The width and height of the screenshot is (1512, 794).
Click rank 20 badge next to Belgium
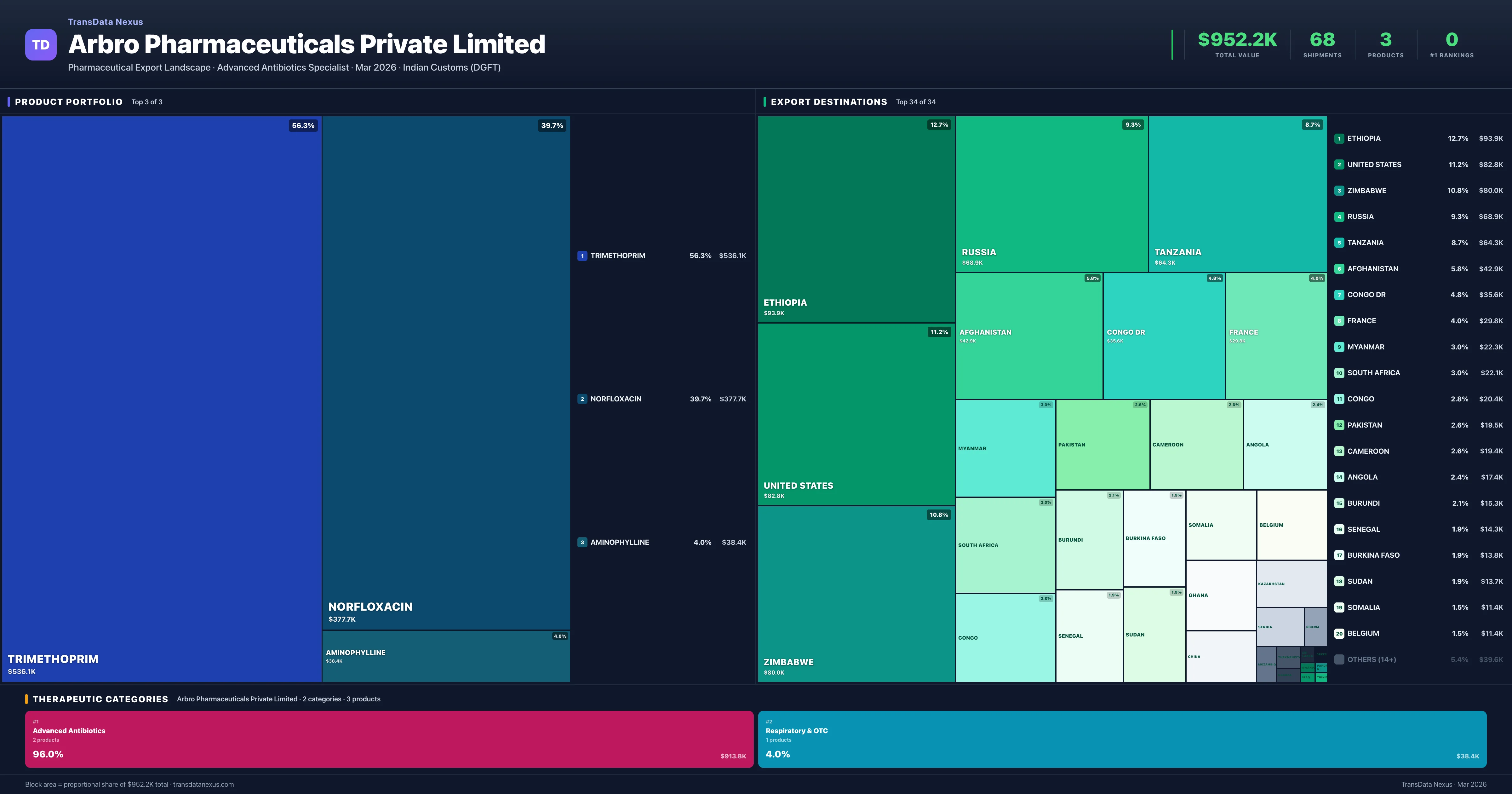[x=1339, y=634]
